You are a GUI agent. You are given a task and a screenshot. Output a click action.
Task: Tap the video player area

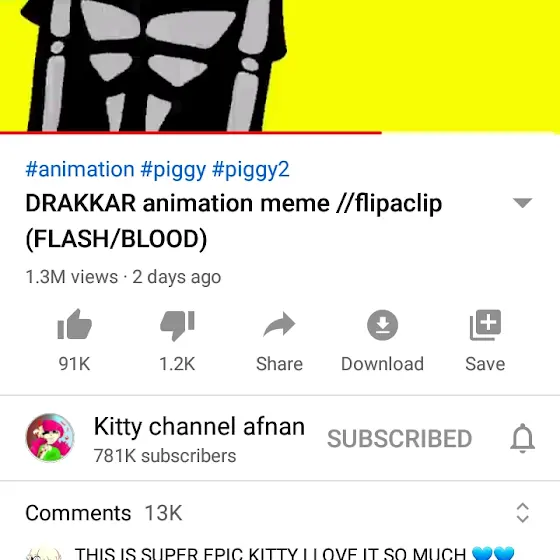point(280,65)
